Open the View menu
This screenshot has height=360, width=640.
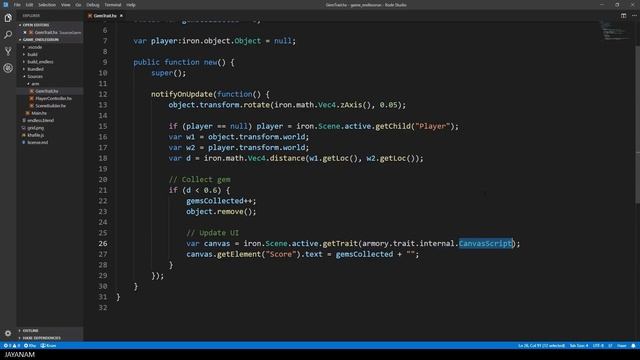(x=65, y=5)
